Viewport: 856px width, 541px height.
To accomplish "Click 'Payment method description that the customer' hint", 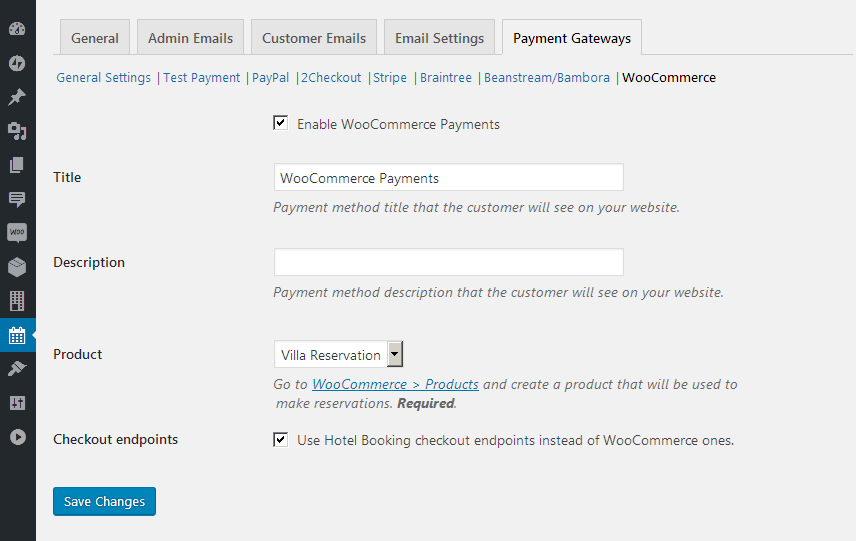I will tap(498, 293).
